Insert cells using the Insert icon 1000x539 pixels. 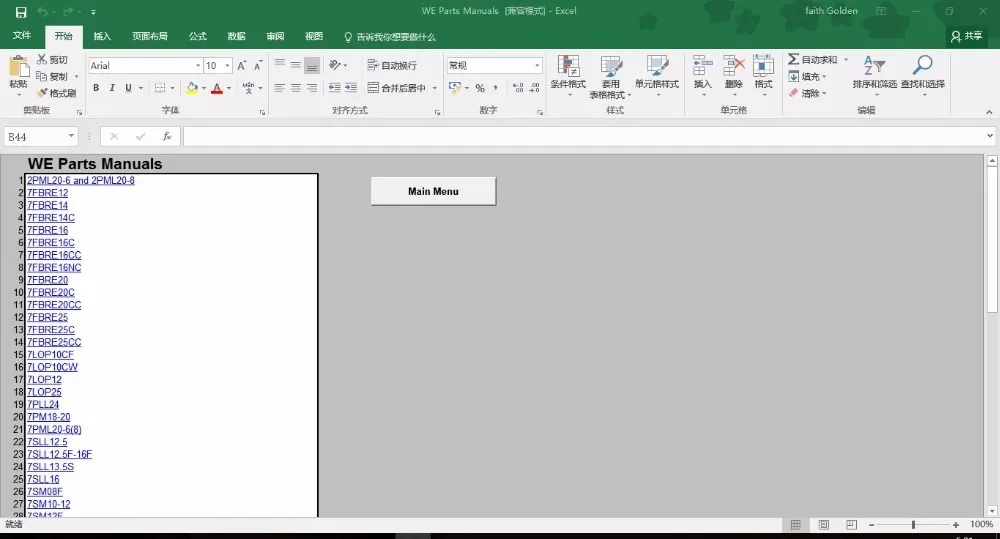click(x=702, y=66)
